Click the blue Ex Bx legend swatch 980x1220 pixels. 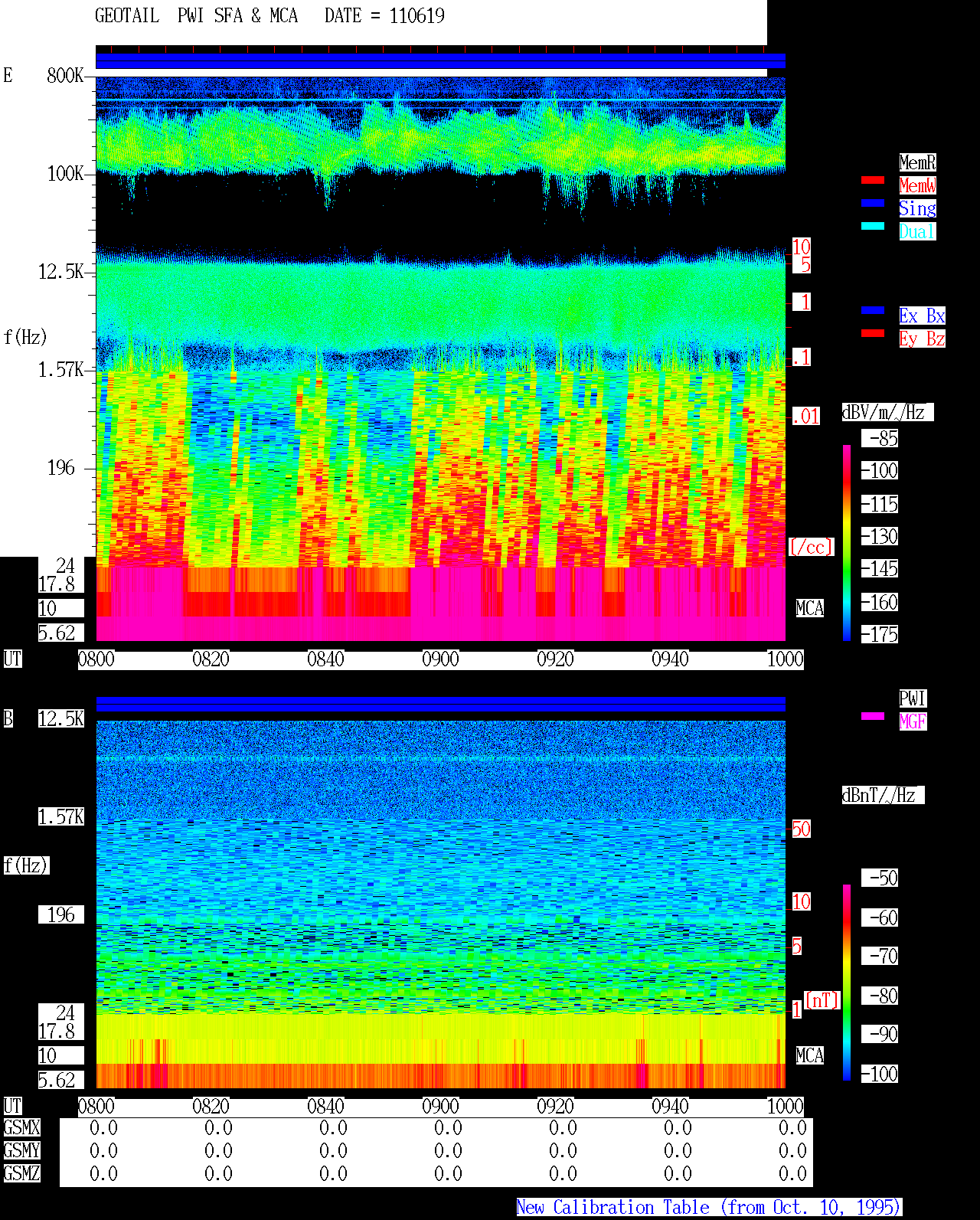coord(873,311)
